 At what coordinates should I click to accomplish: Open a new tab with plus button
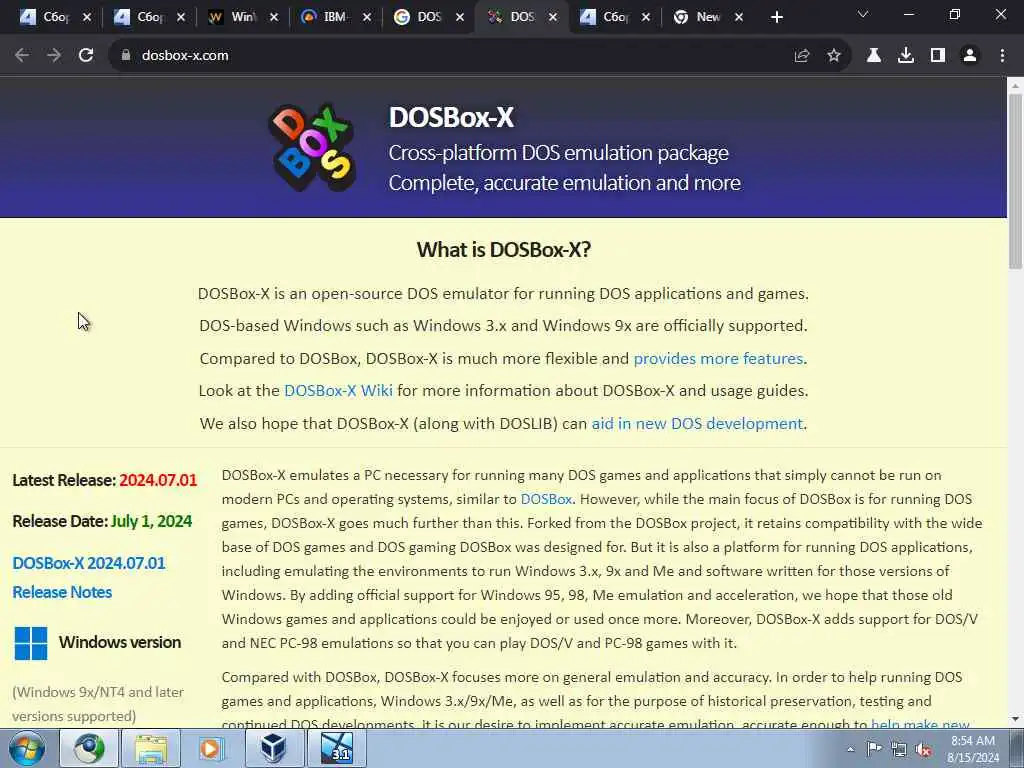click(776, 18)
